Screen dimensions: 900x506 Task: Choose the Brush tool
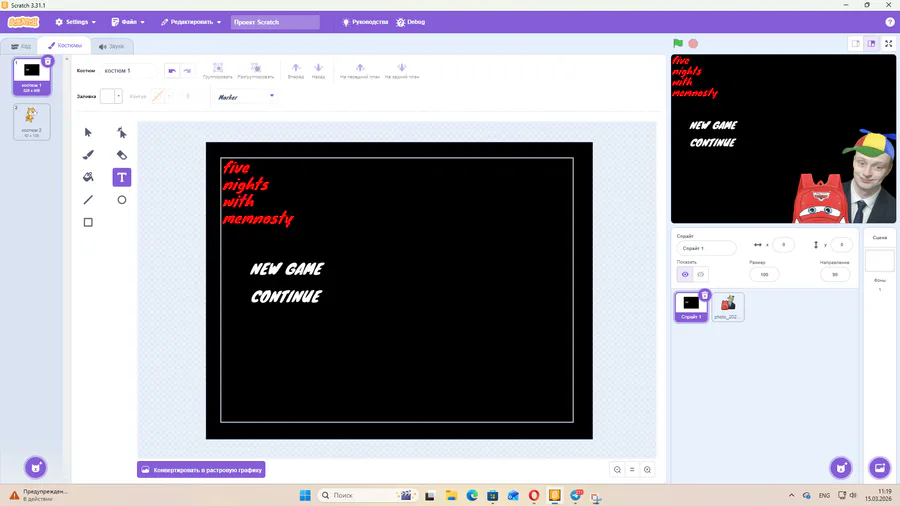tap(88, 155)
